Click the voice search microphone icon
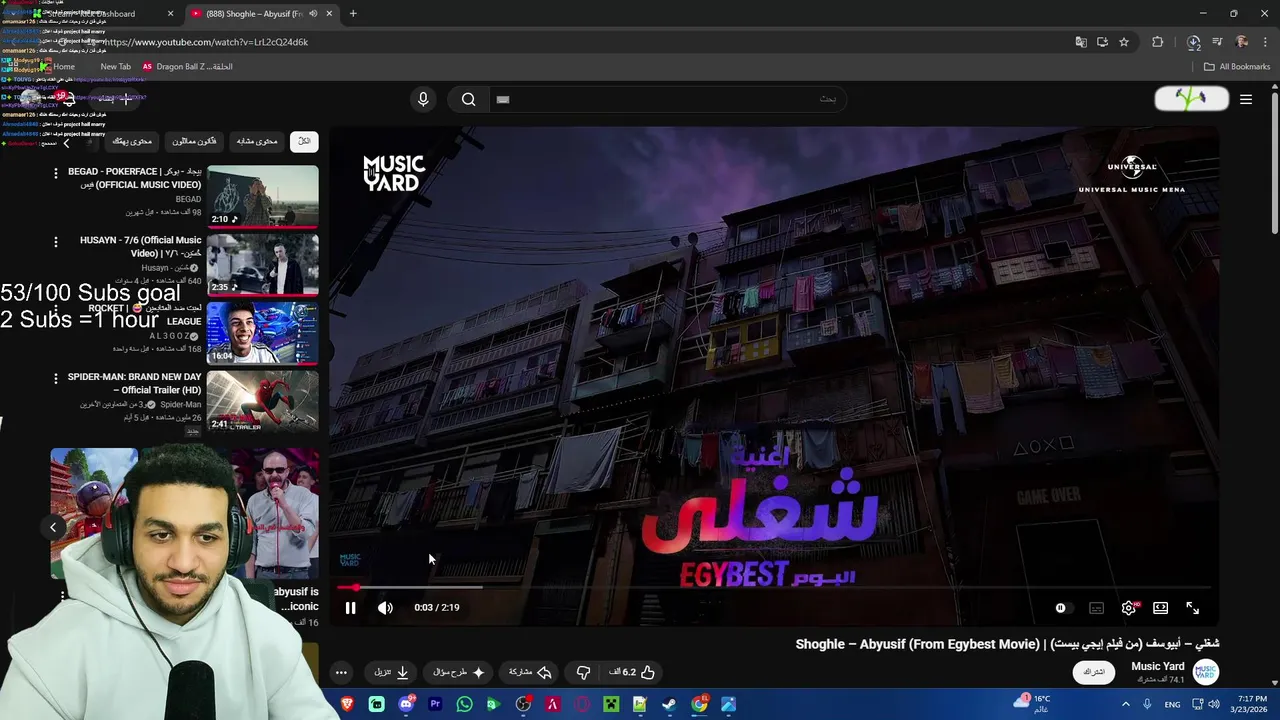 coord(423,99)
